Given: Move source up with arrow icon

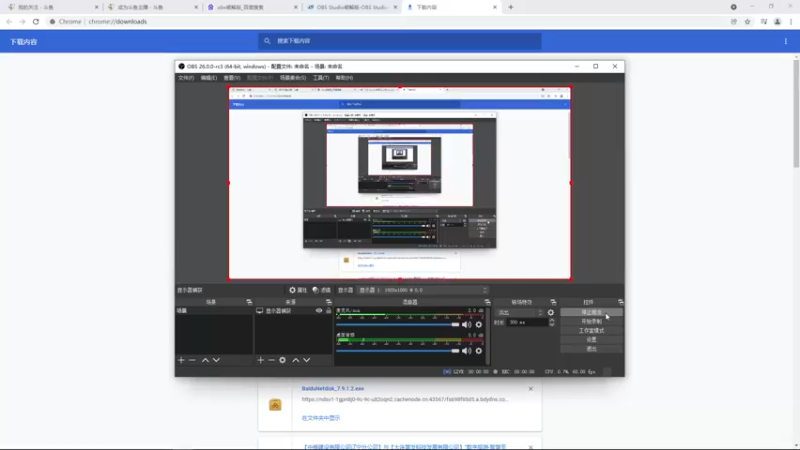Looking at the screenshot, I should [295, 360].
